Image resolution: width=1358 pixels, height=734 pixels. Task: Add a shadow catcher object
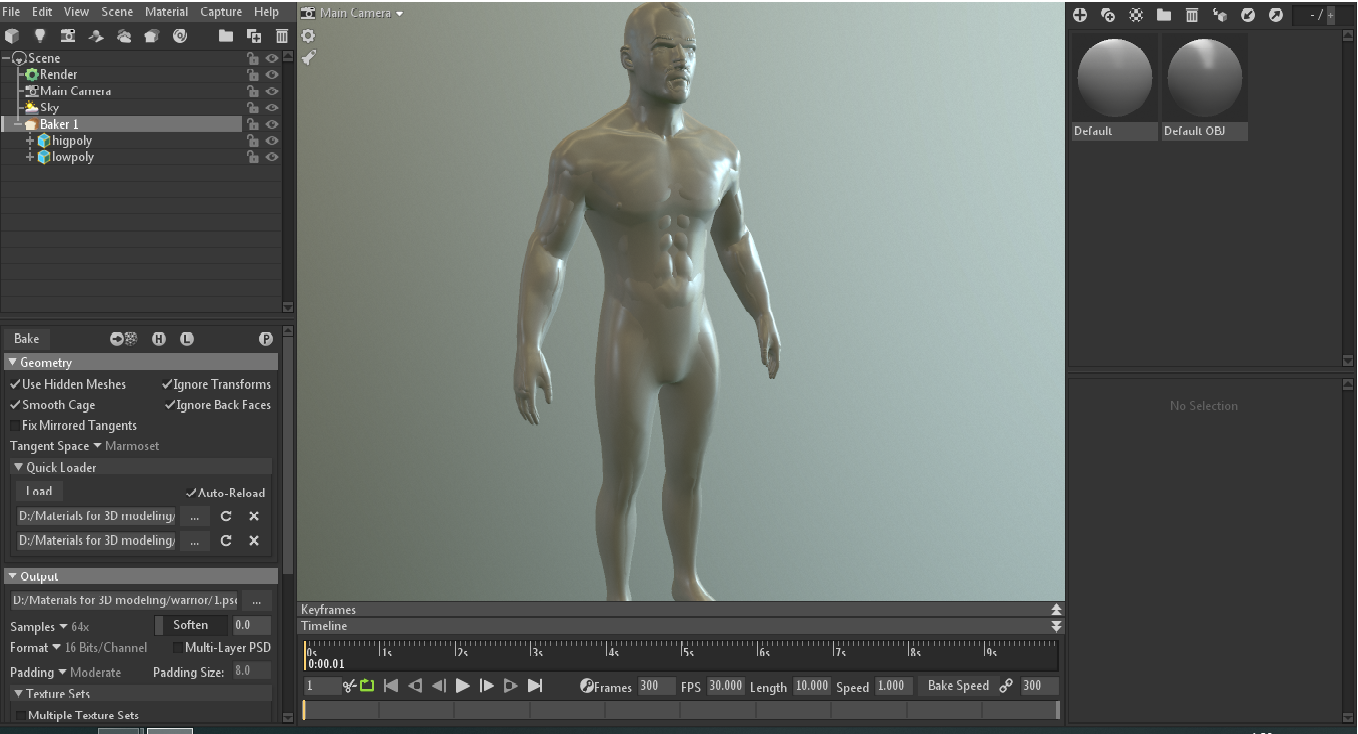pos(96,36)
